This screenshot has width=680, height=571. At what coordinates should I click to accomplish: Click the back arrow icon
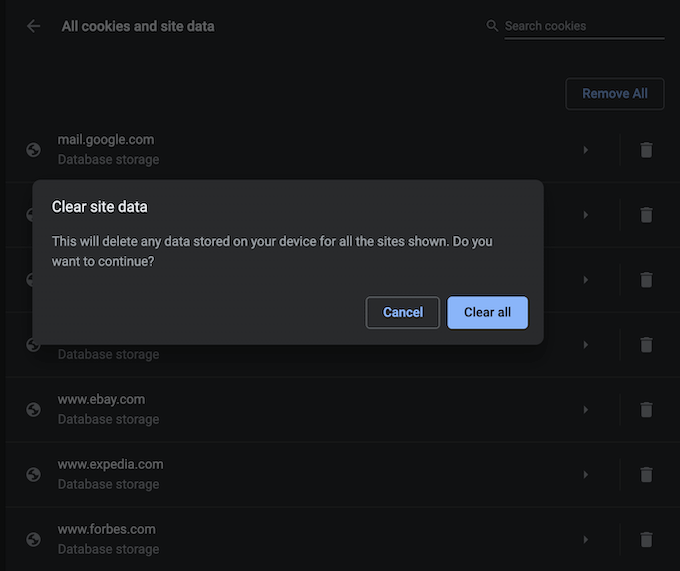pyautogui.click(x=34, y=26)
